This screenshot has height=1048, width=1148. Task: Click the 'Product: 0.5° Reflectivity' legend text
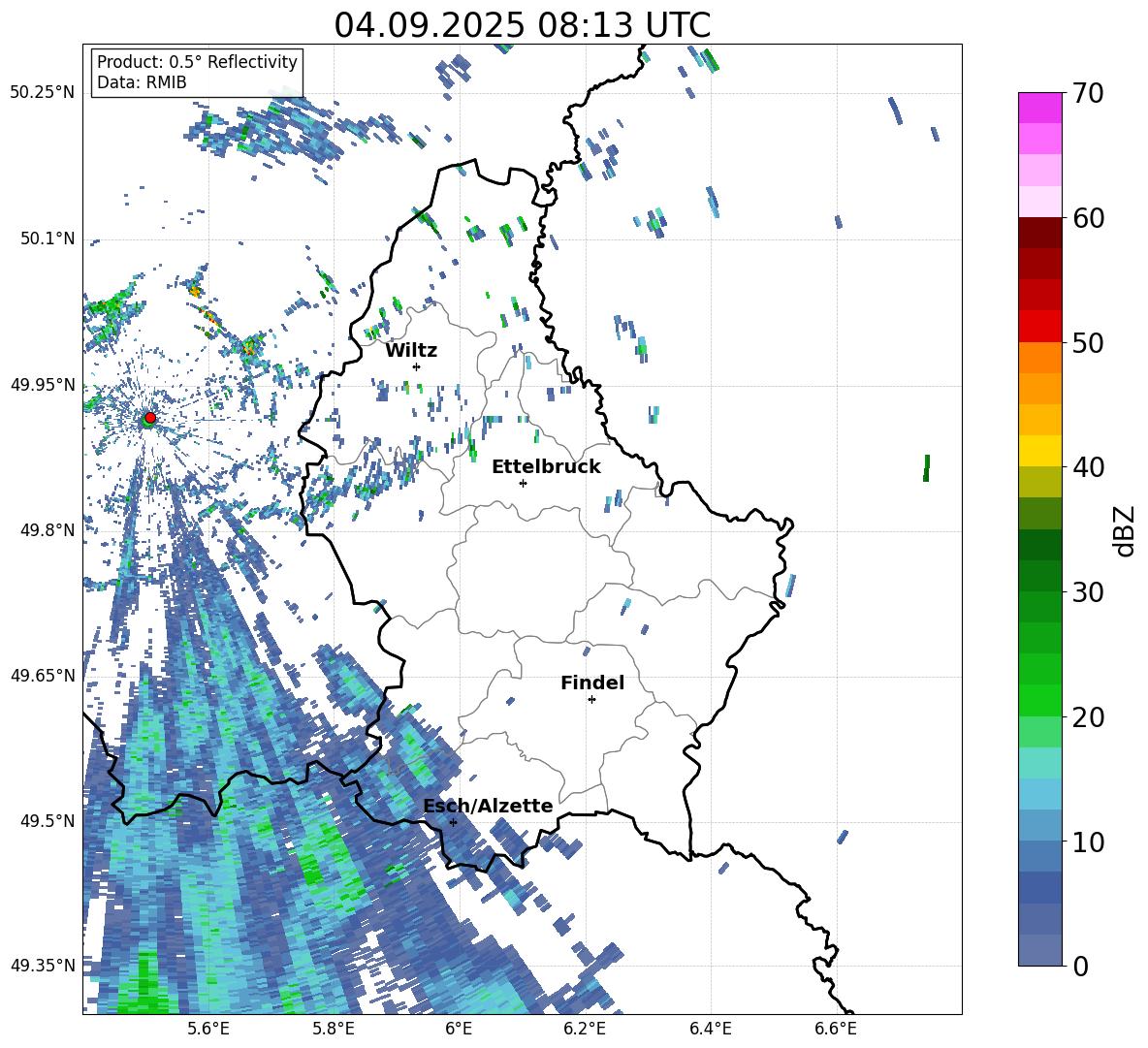pos(197,62)
